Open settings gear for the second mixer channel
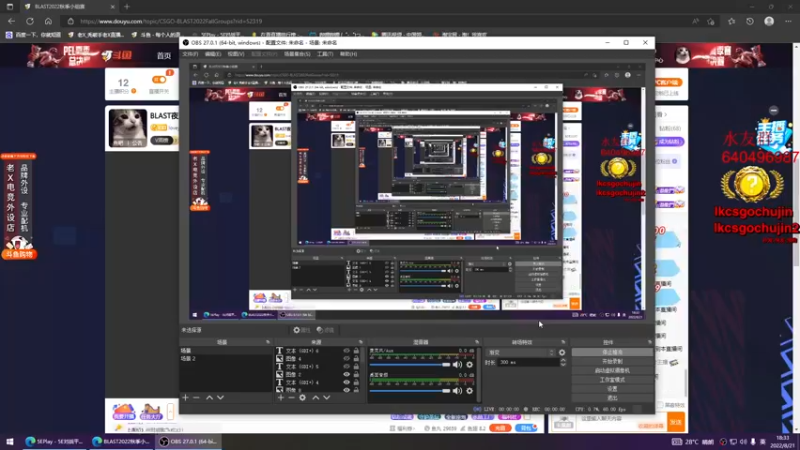The width and height of the screenshot is (800, 450). pos(469,391)
